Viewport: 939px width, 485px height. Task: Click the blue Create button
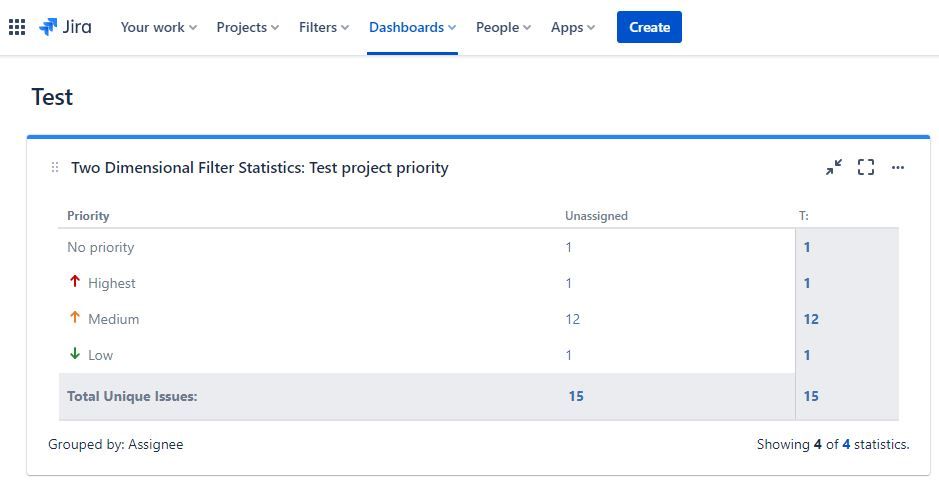pyautogui.click(x=649, y=27)
